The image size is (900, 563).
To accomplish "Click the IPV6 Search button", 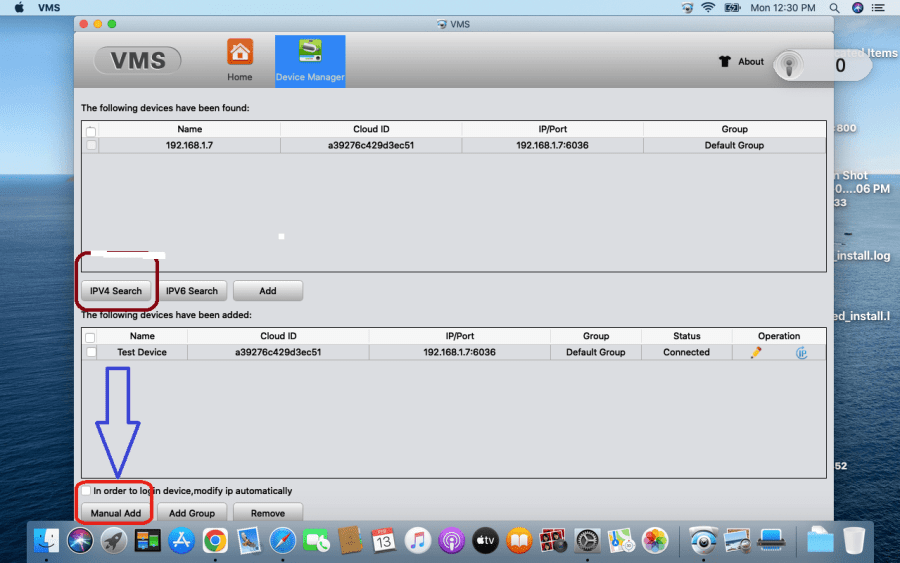I will 191,291.
